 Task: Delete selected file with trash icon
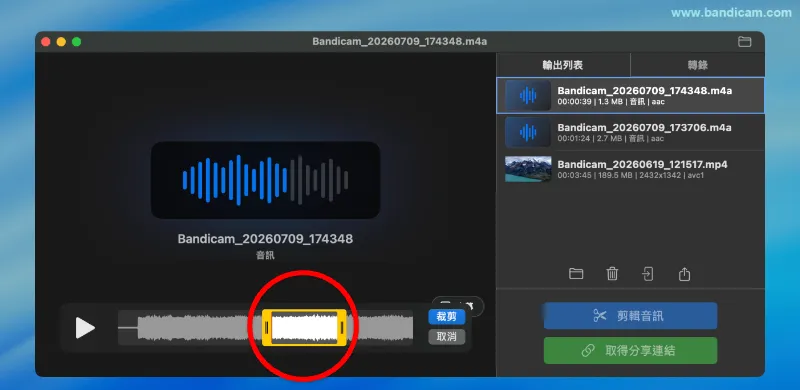(x=612, y=274)
